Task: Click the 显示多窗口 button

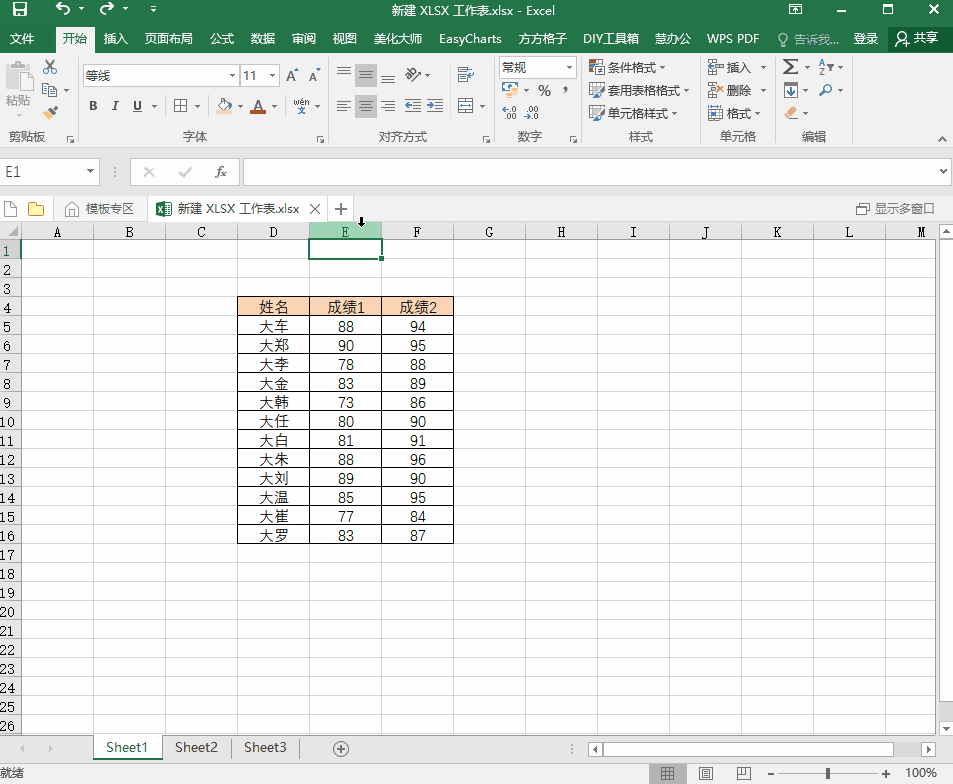Action: coord(895,209)
